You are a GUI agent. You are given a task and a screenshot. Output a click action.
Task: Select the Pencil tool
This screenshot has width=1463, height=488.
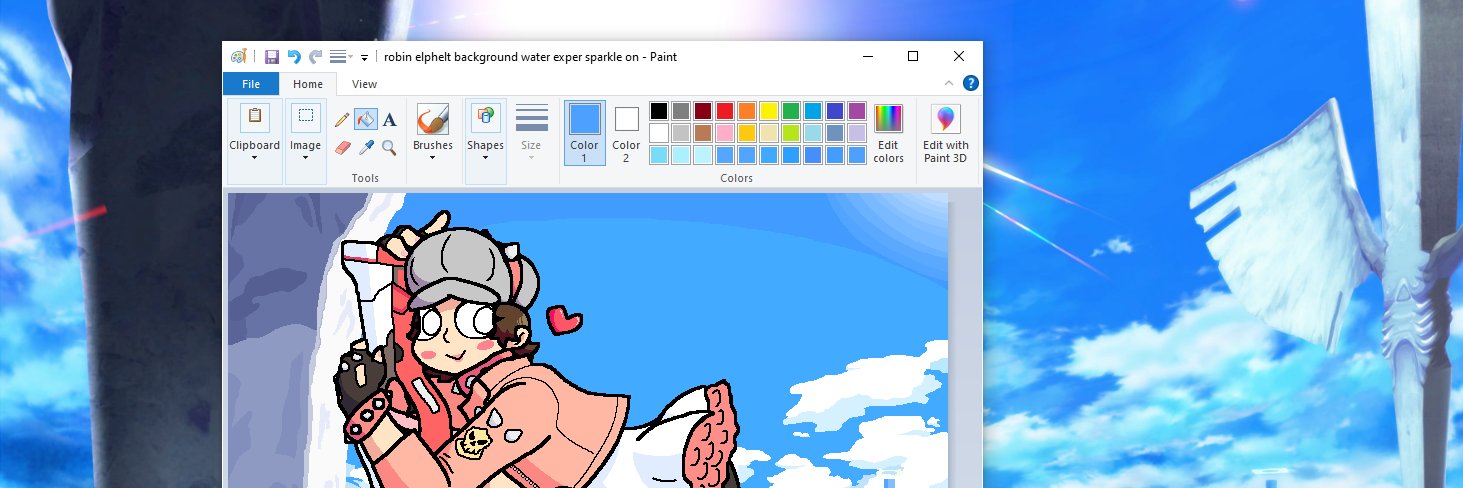(x=342, y=120)
